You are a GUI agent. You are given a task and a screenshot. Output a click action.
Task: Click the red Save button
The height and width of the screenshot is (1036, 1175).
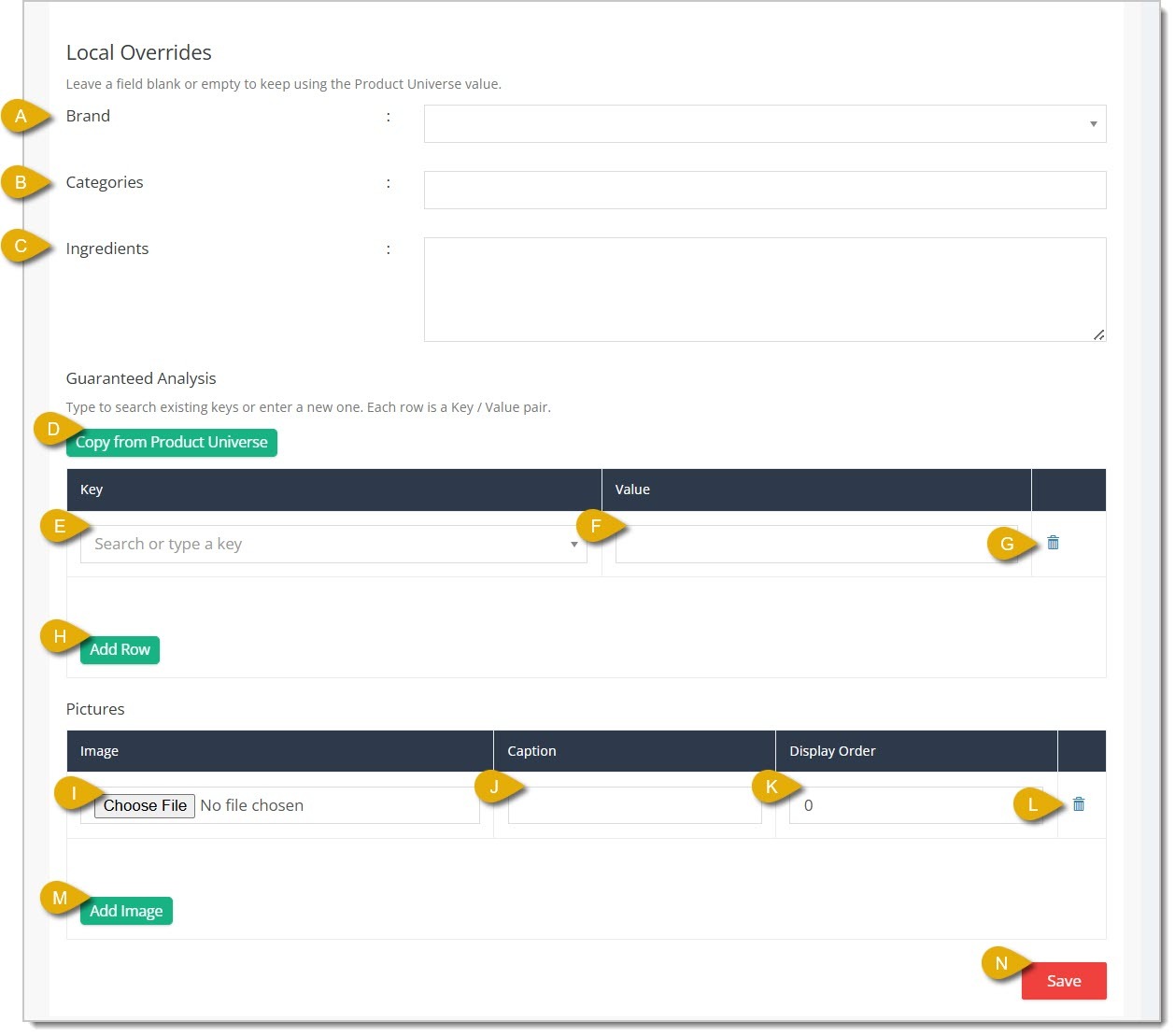[1064, 981]
